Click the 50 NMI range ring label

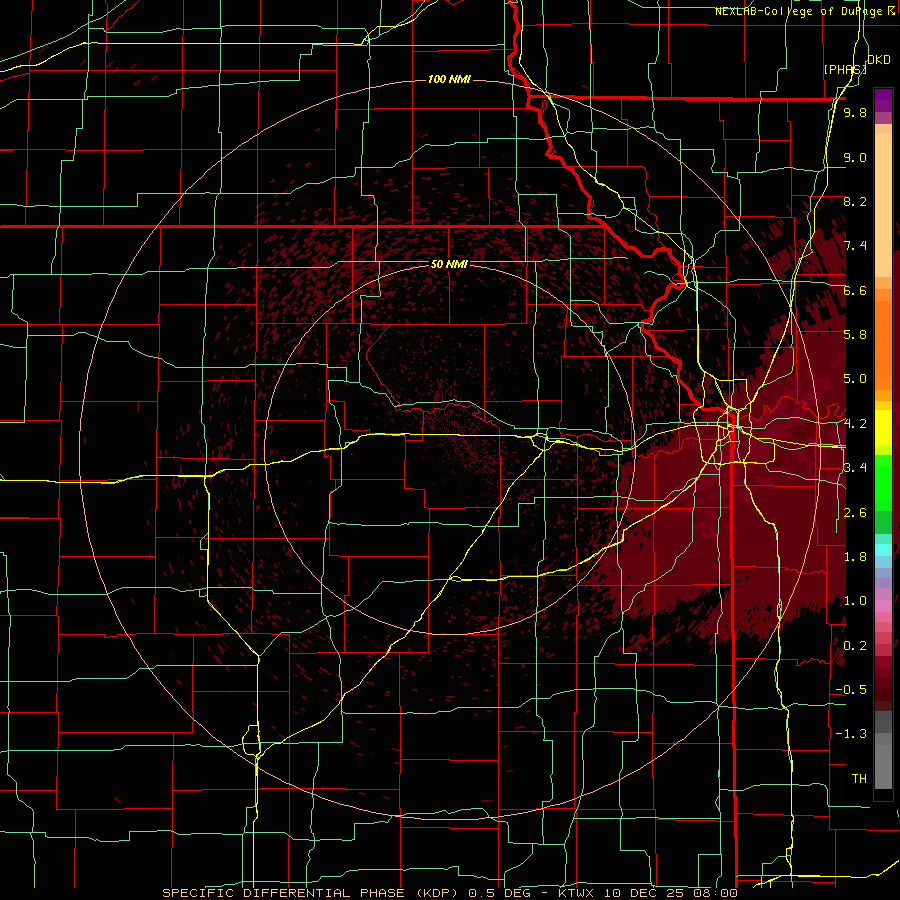pos(449,264)
